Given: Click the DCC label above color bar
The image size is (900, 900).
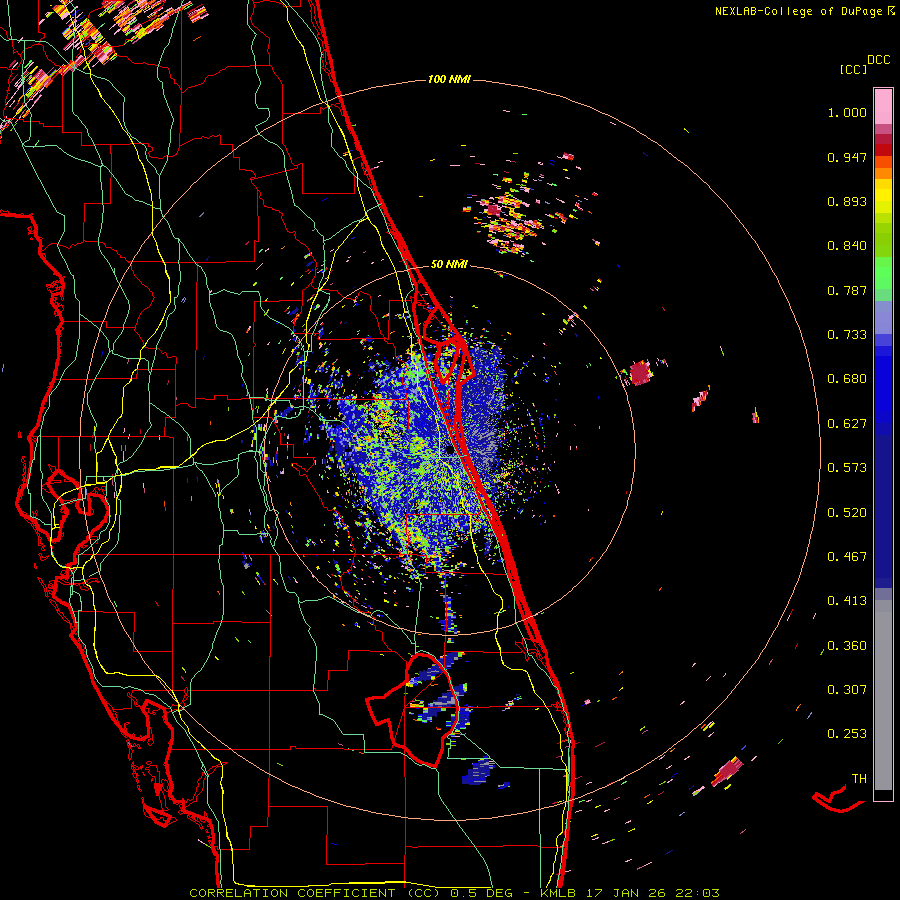Looking at the screenshot, I should pos(879,60).
